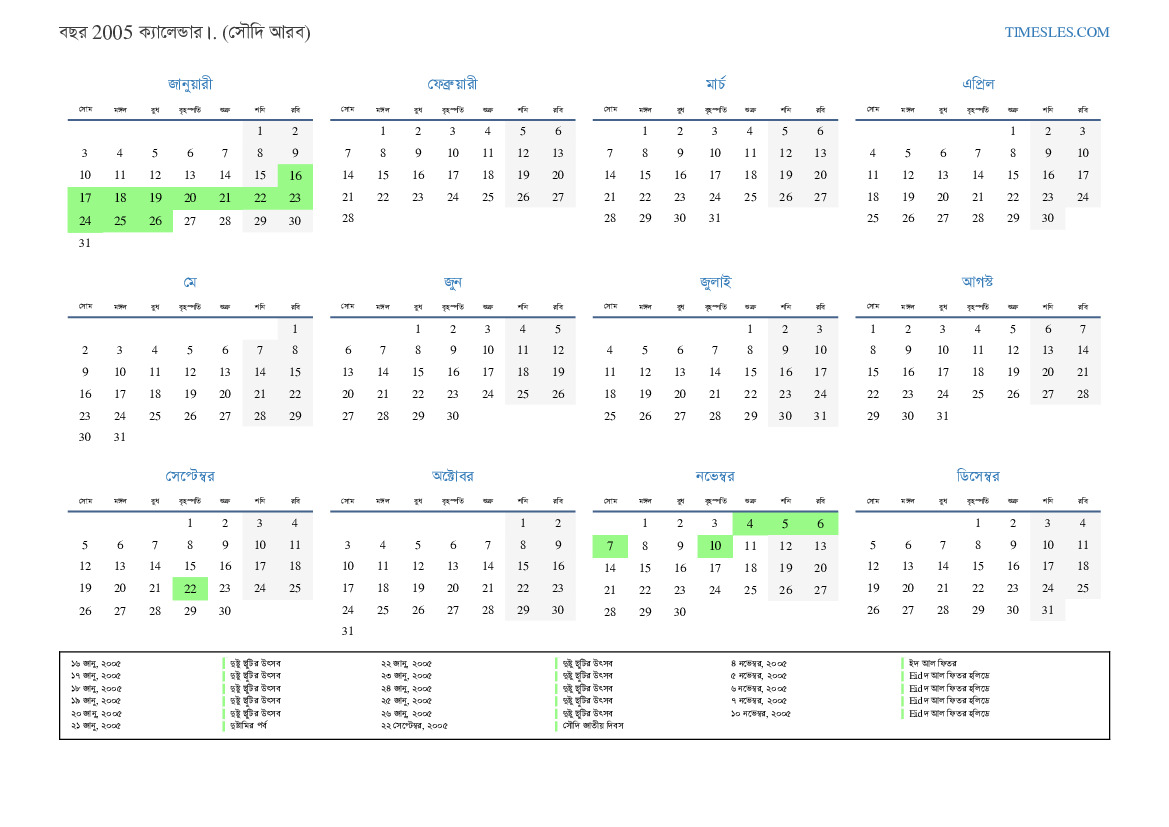
Task: Click date 31 in May
Action: tap(120, 437)
